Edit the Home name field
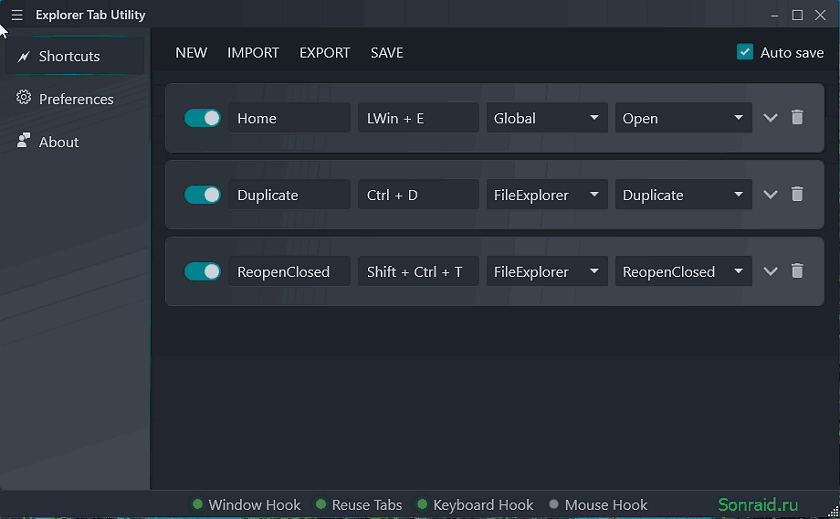The width and height of the screenshot is (840, 519). tap(289, 118)
